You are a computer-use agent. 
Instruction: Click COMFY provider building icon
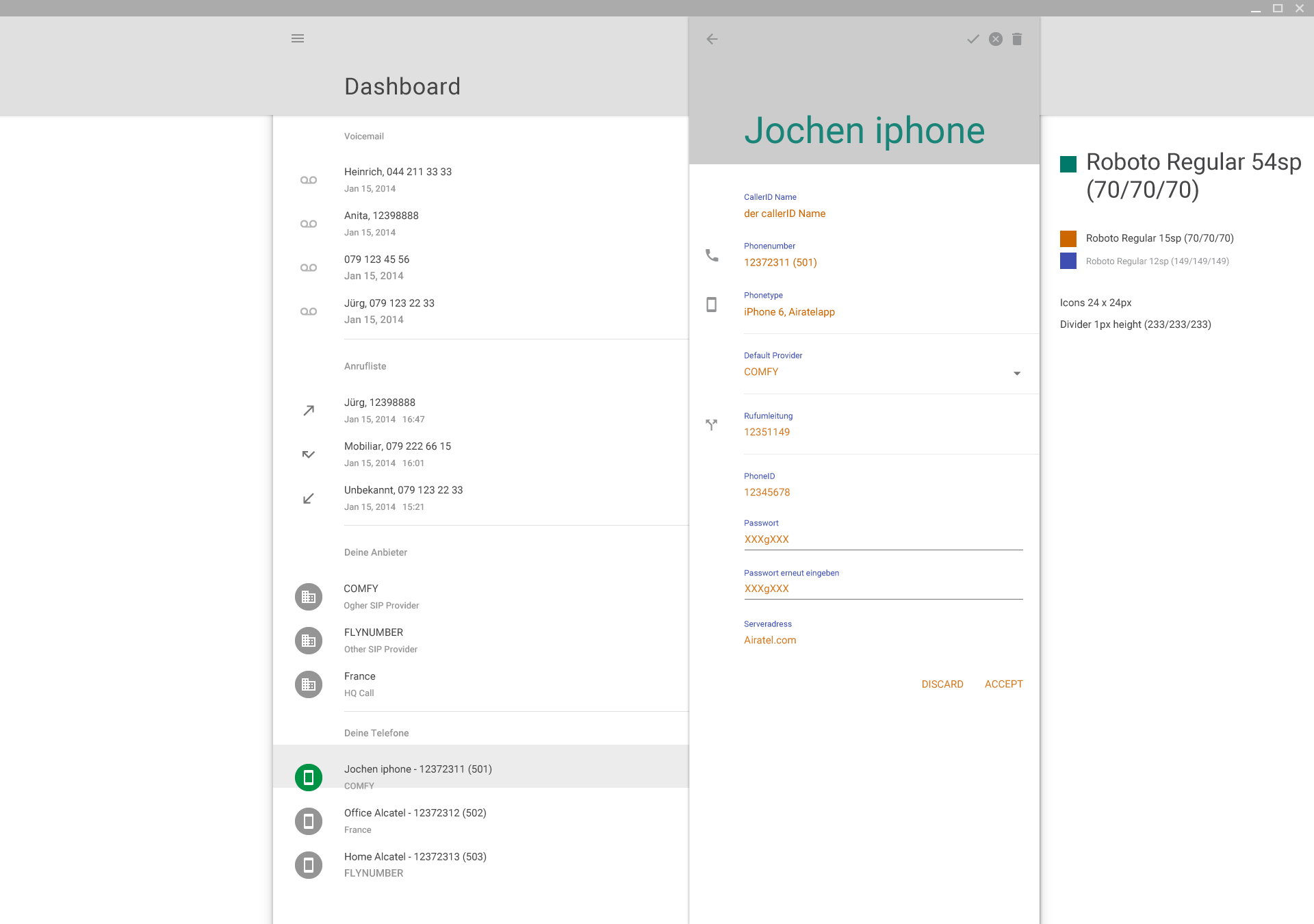click(309, 597)
